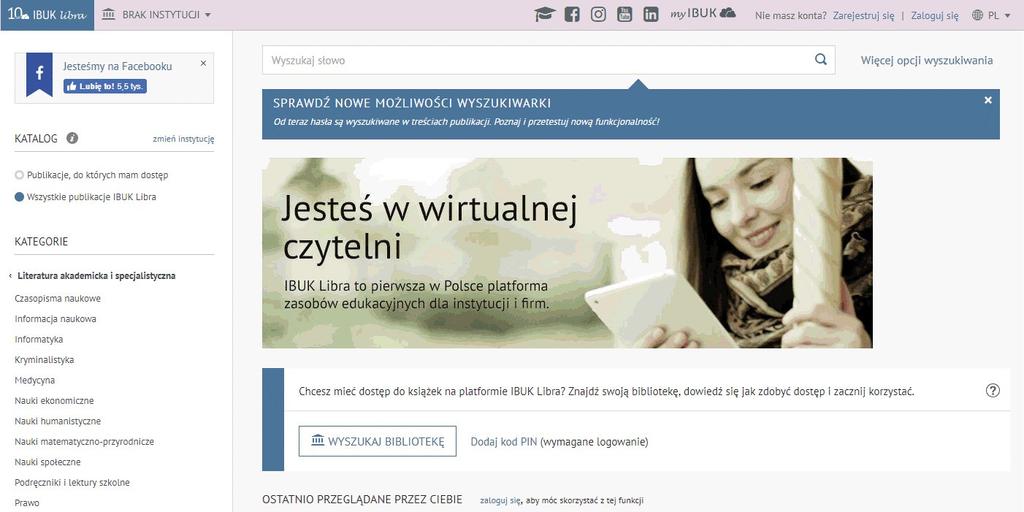This screenshot has width=1024, height=512.
Task: Click the Zarejestruj się link
Action: (863, 15)
